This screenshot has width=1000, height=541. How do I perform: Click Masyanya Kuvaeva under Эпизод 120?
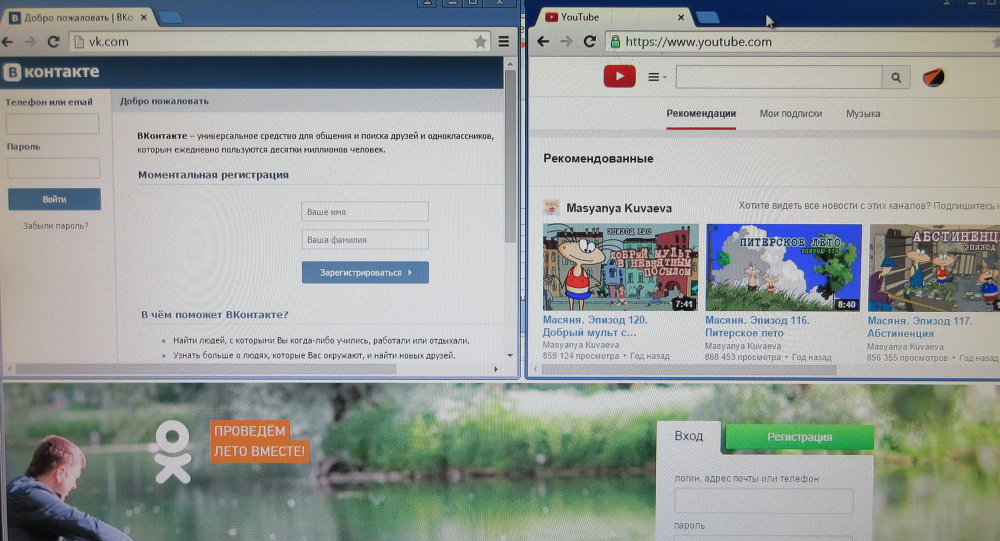580,345
